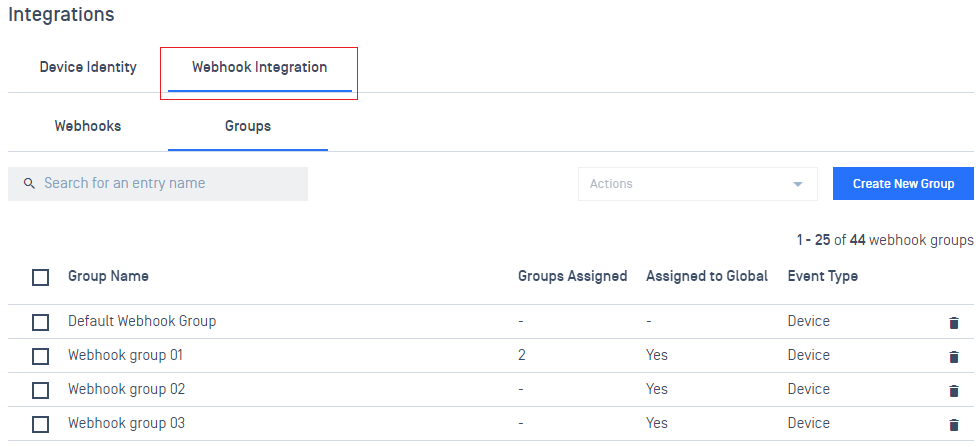Screen dimensions: 979x447
Task: Remove Webhook group 02 via trash icon
Action: tap(953, 391)
